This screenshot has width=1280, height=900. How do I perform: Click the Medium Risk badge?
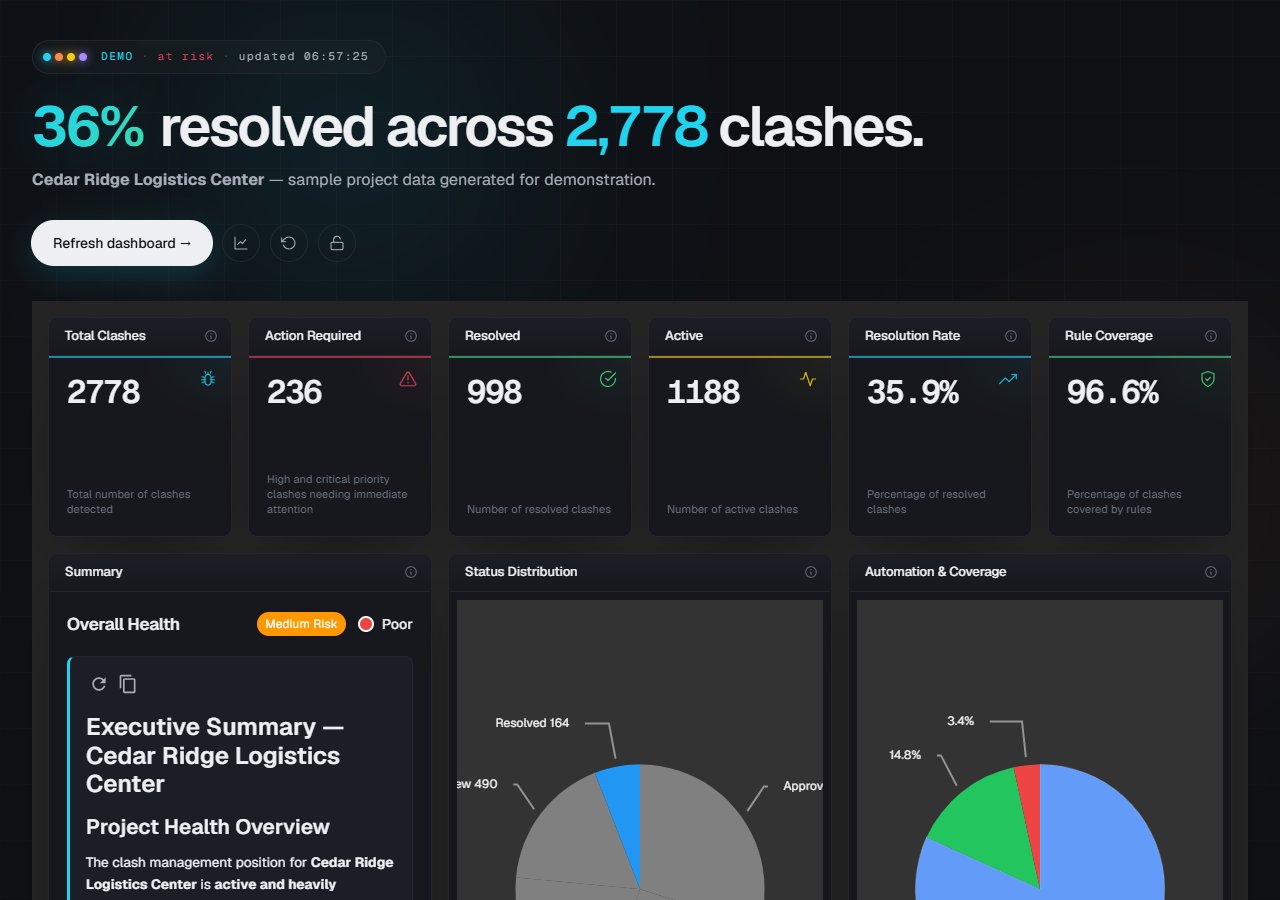click(x=301, y=624)
